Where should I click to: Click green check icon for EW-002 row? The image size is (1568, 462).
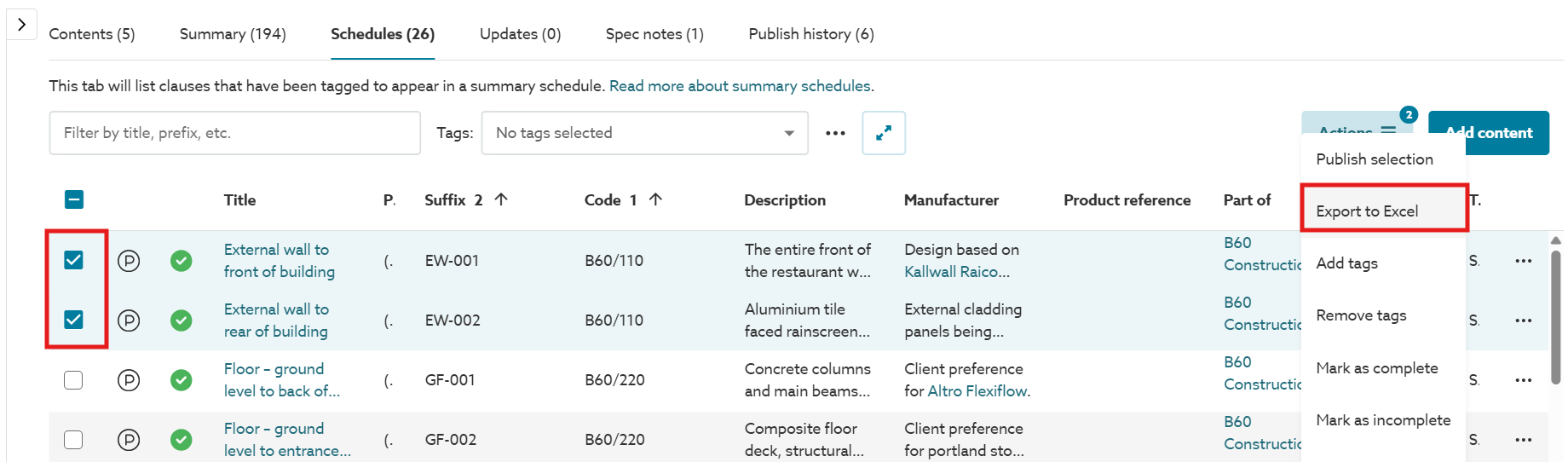point(181,321)
